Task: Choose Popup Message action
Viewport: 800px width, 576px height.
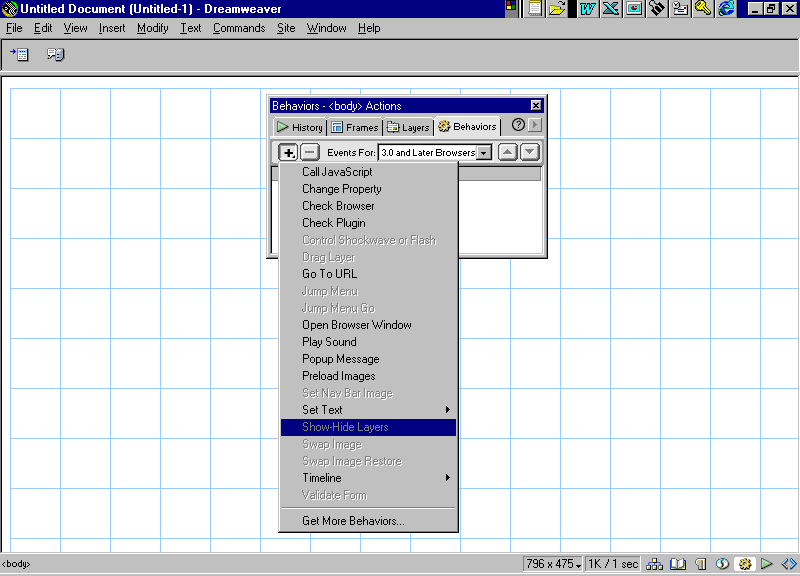Action: click(x=368, y=359)
